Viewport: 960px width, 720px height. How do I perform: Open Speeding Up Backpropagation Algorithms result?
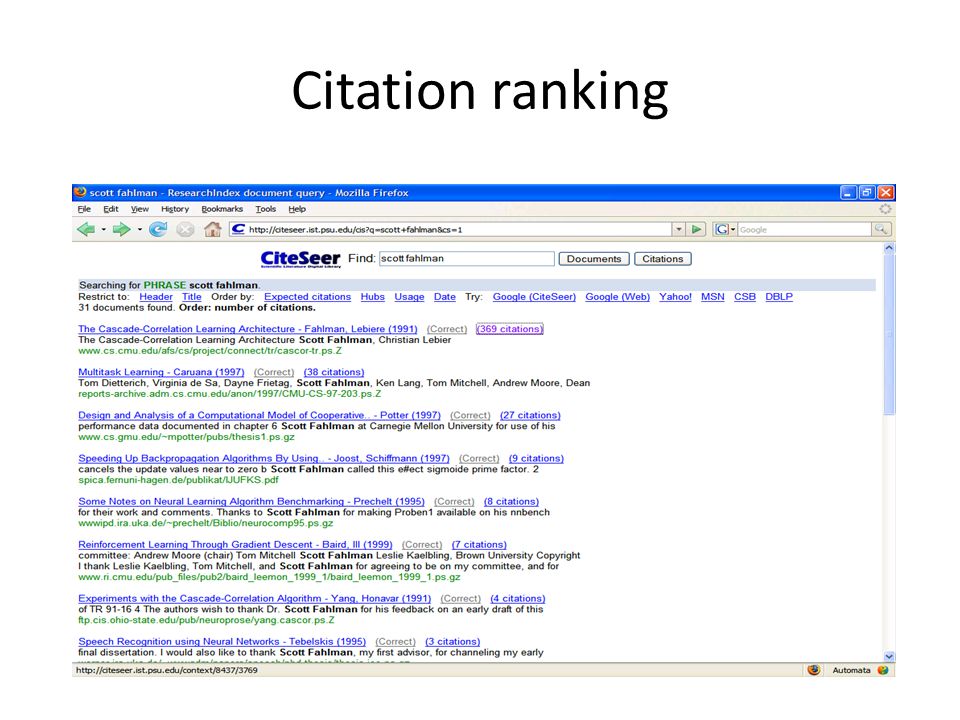(x=263, y=458)
